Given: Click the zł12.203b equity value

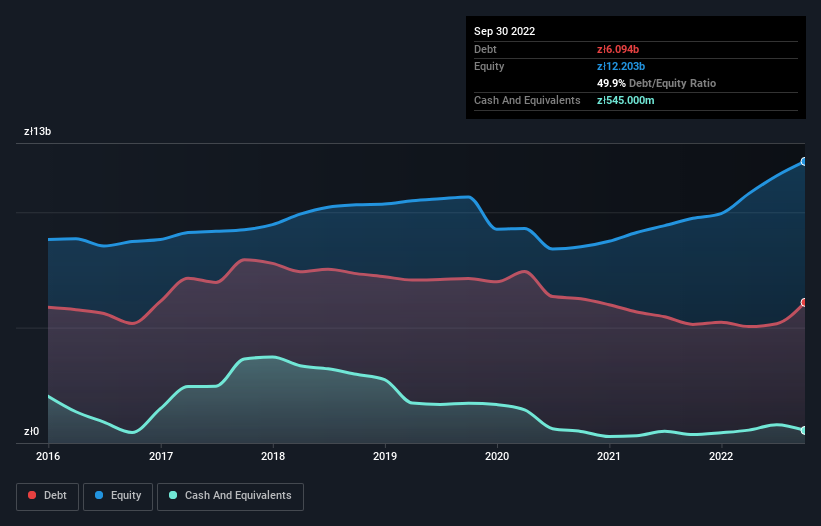Looking at the screenshot, I should click(x=621, y=66).
